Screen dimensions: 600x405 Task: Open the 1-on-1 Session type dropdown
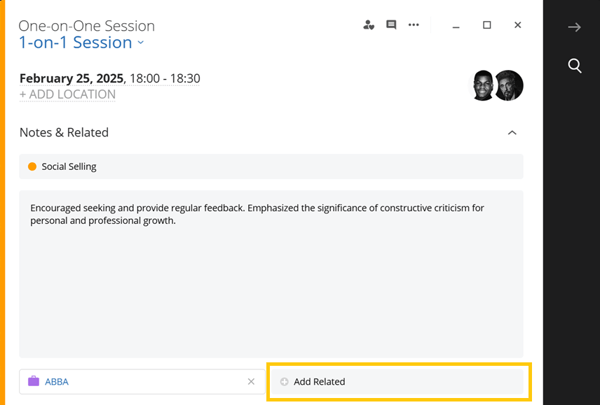(x=82, y=42)
